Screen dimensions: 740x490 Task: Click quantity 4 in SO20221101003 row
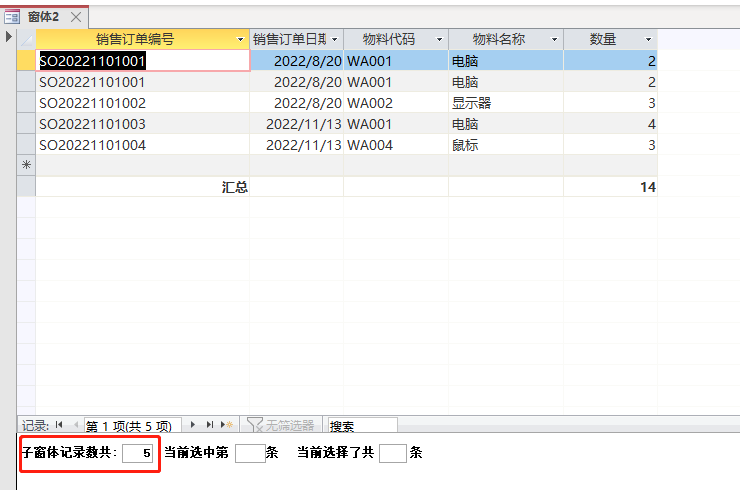point(610,124)
